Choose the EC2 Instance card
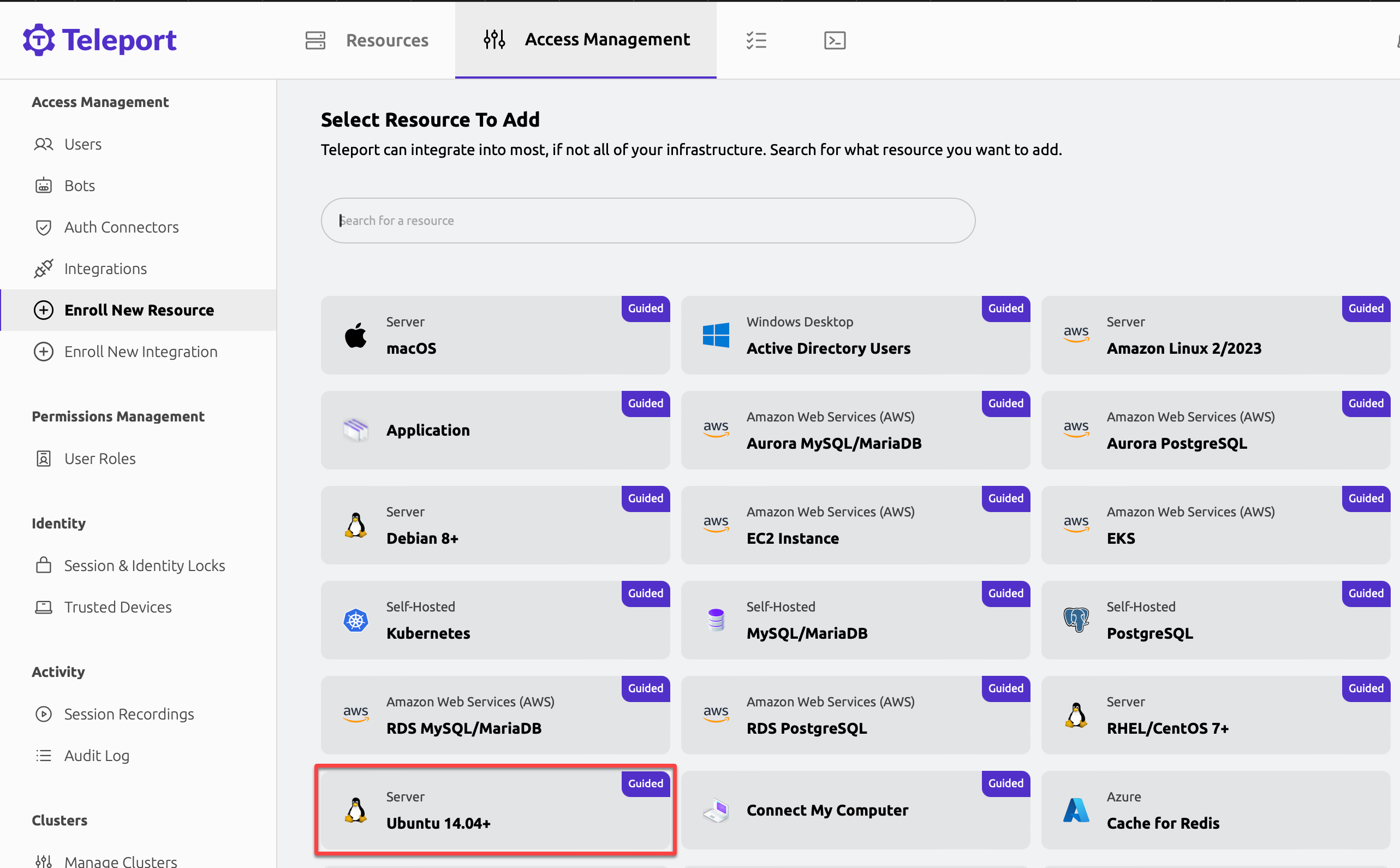 click(x=856, y=525)
